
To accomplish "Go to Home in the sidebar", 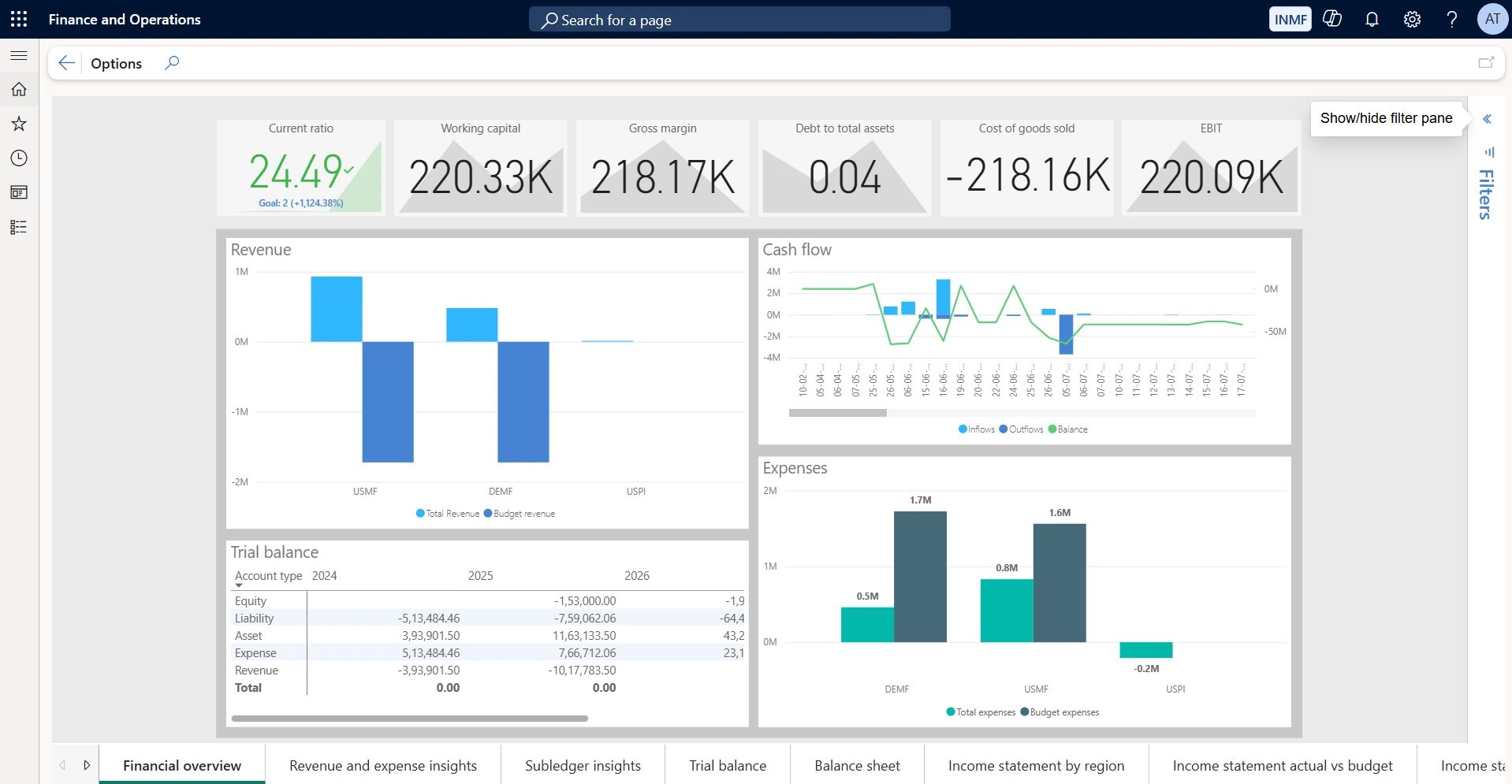I will click(19, 89).
